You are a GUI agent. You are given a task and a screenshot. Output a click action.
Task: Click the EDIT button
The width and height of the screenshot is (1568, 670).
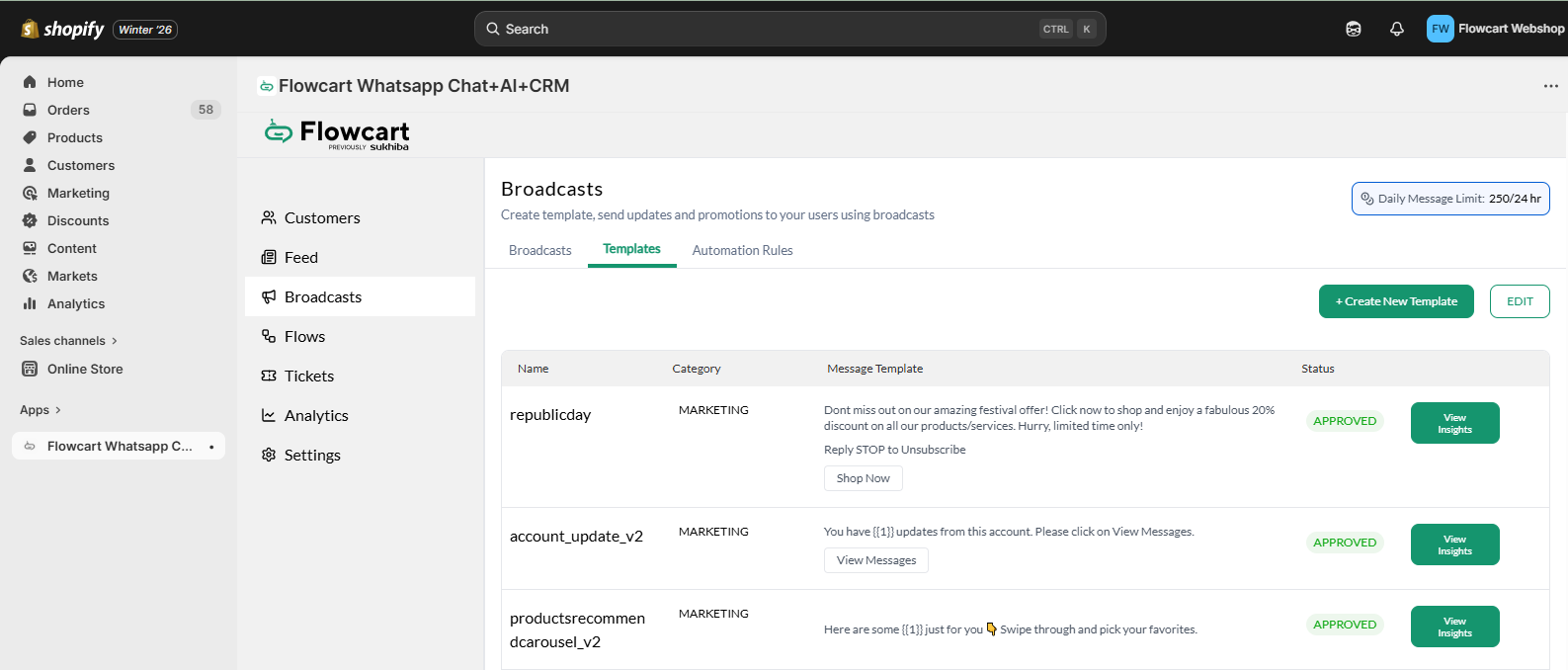(1520, 301)
